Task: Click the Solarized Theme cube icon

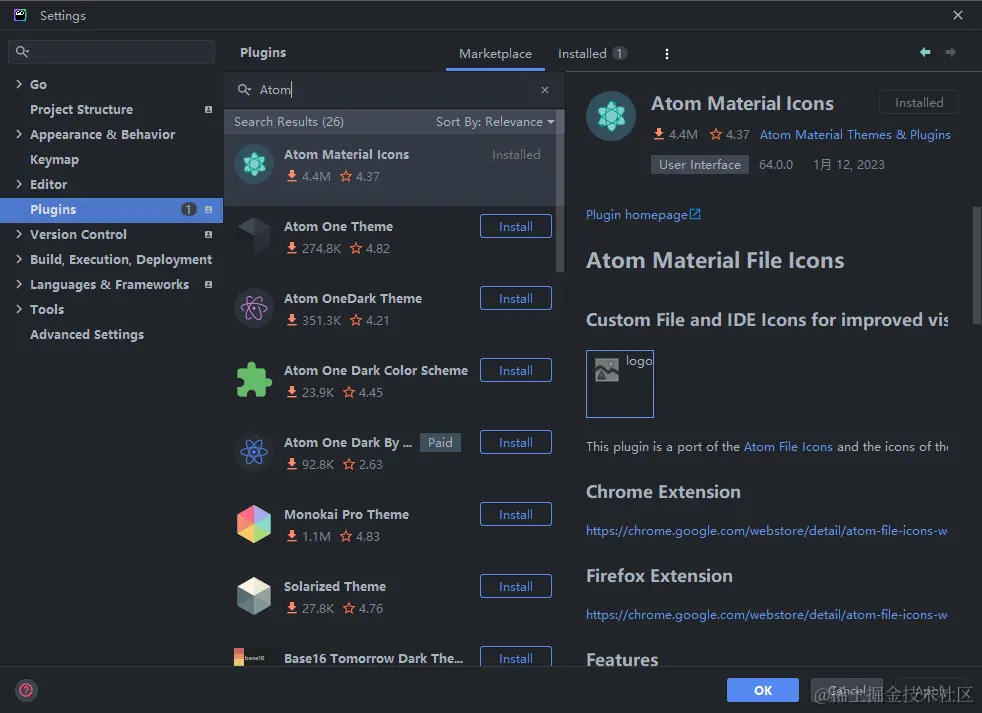Action: tap(253, 595)
